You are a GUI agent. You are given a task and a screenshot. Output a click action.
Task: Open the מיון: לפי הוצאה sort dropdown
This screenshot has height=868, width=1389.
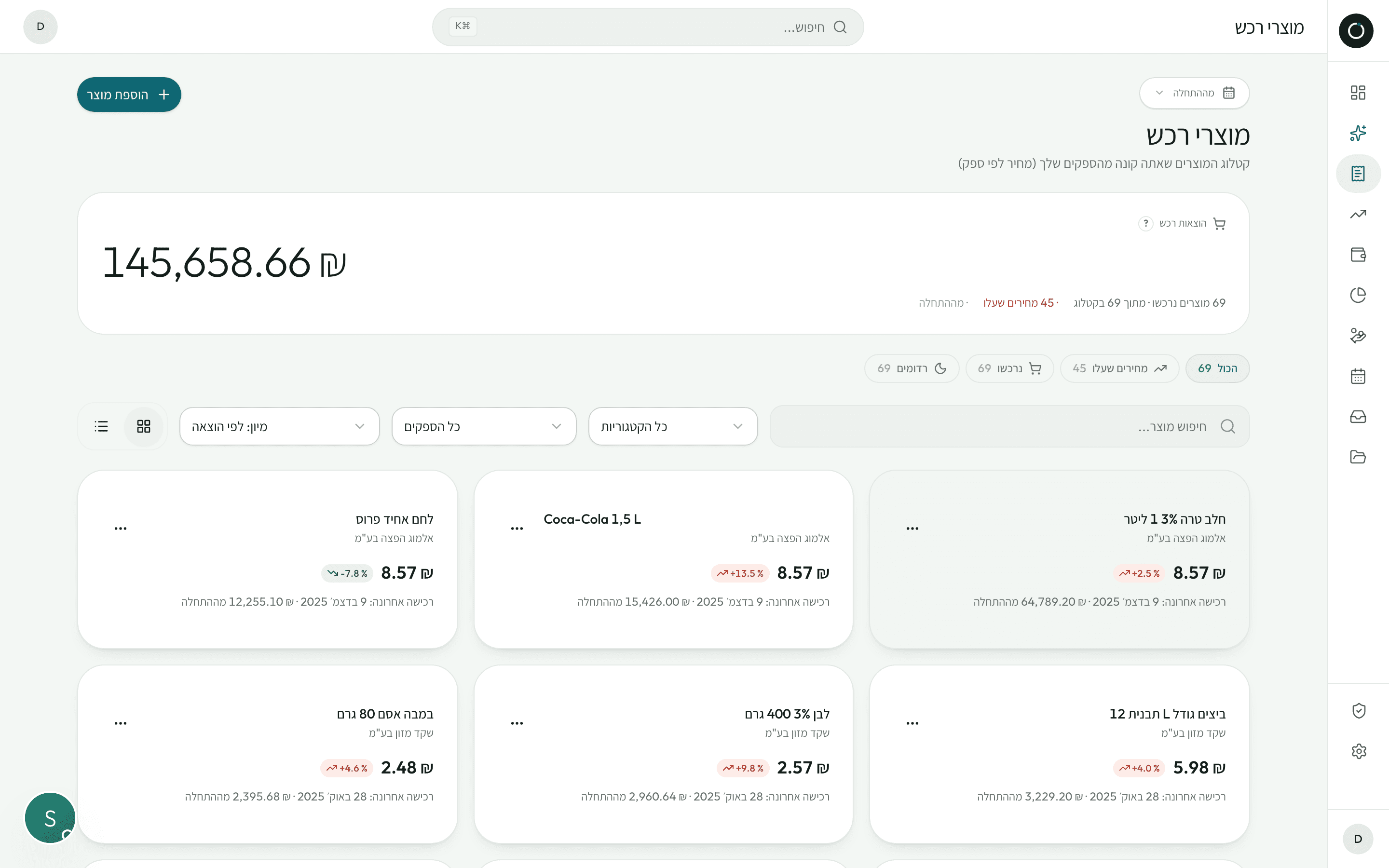[280, 427]
